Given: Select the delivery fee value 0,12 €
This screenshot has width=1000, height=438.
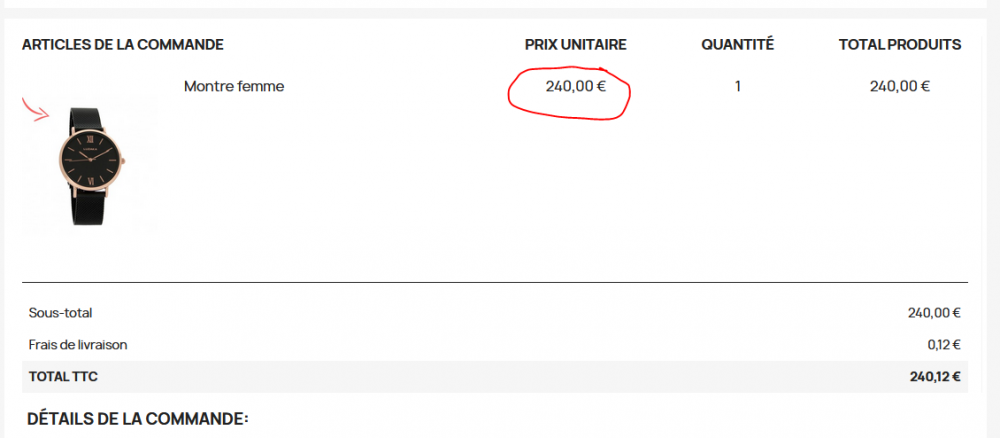Looking at the screenshot, I should tap(943, 345).
